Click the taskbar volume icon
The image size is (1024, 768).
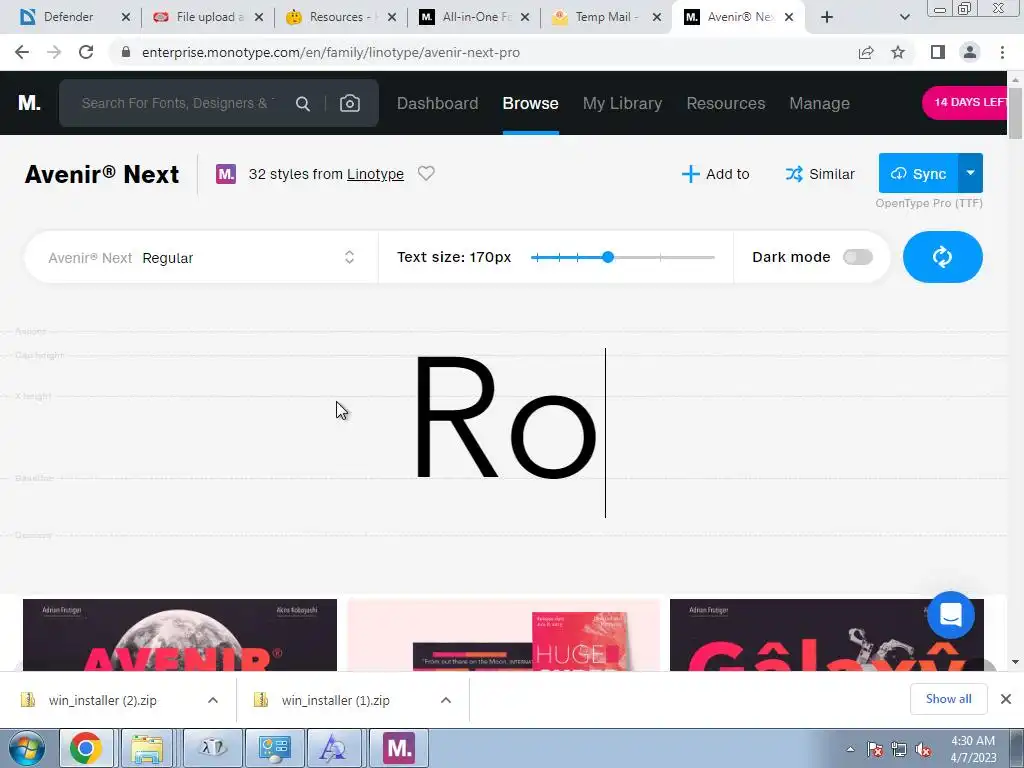pyautogui.click(x=923, y=750)
